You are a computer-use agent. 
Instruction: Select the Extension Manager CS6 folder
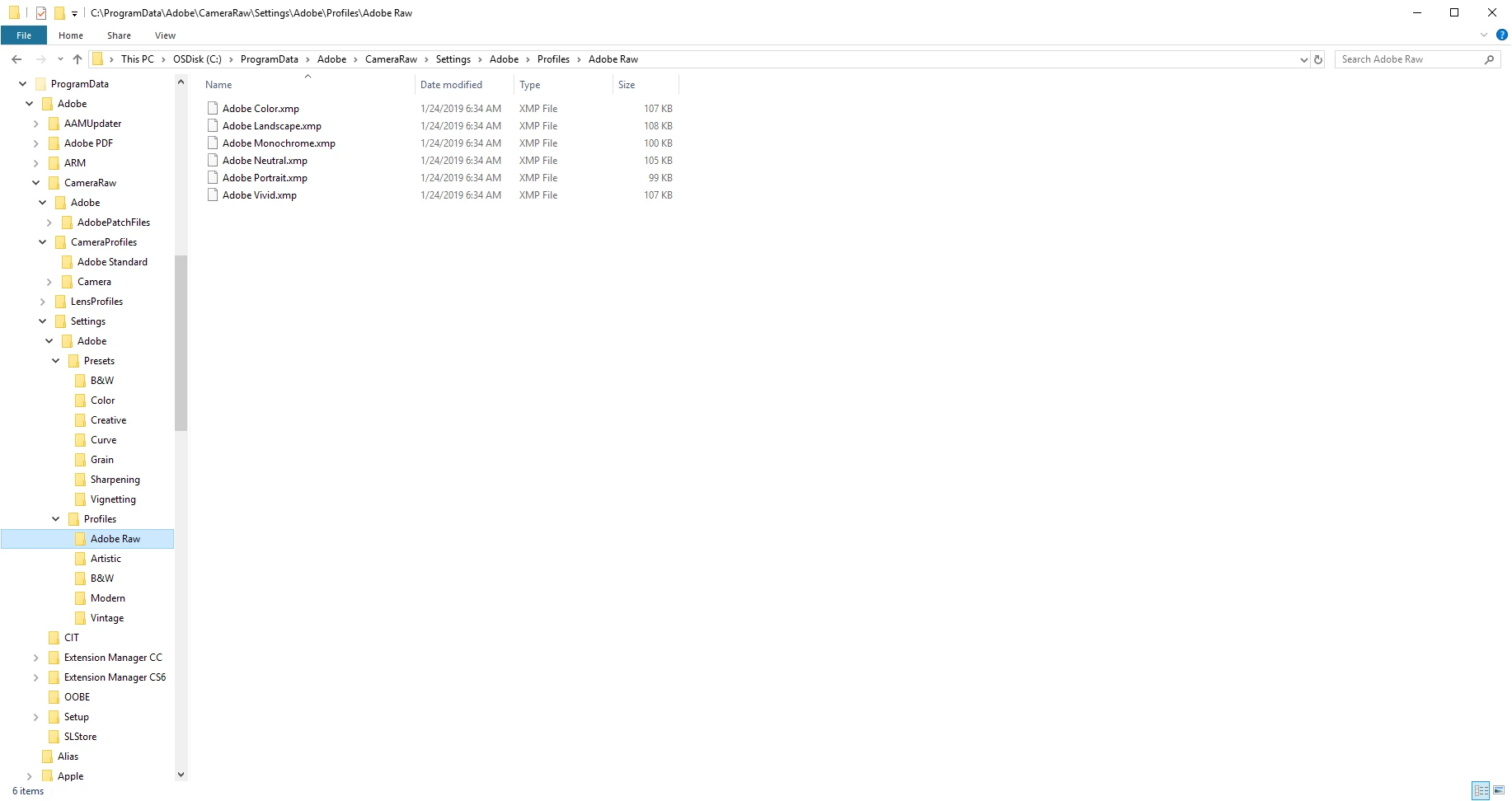tap(115, 677)
